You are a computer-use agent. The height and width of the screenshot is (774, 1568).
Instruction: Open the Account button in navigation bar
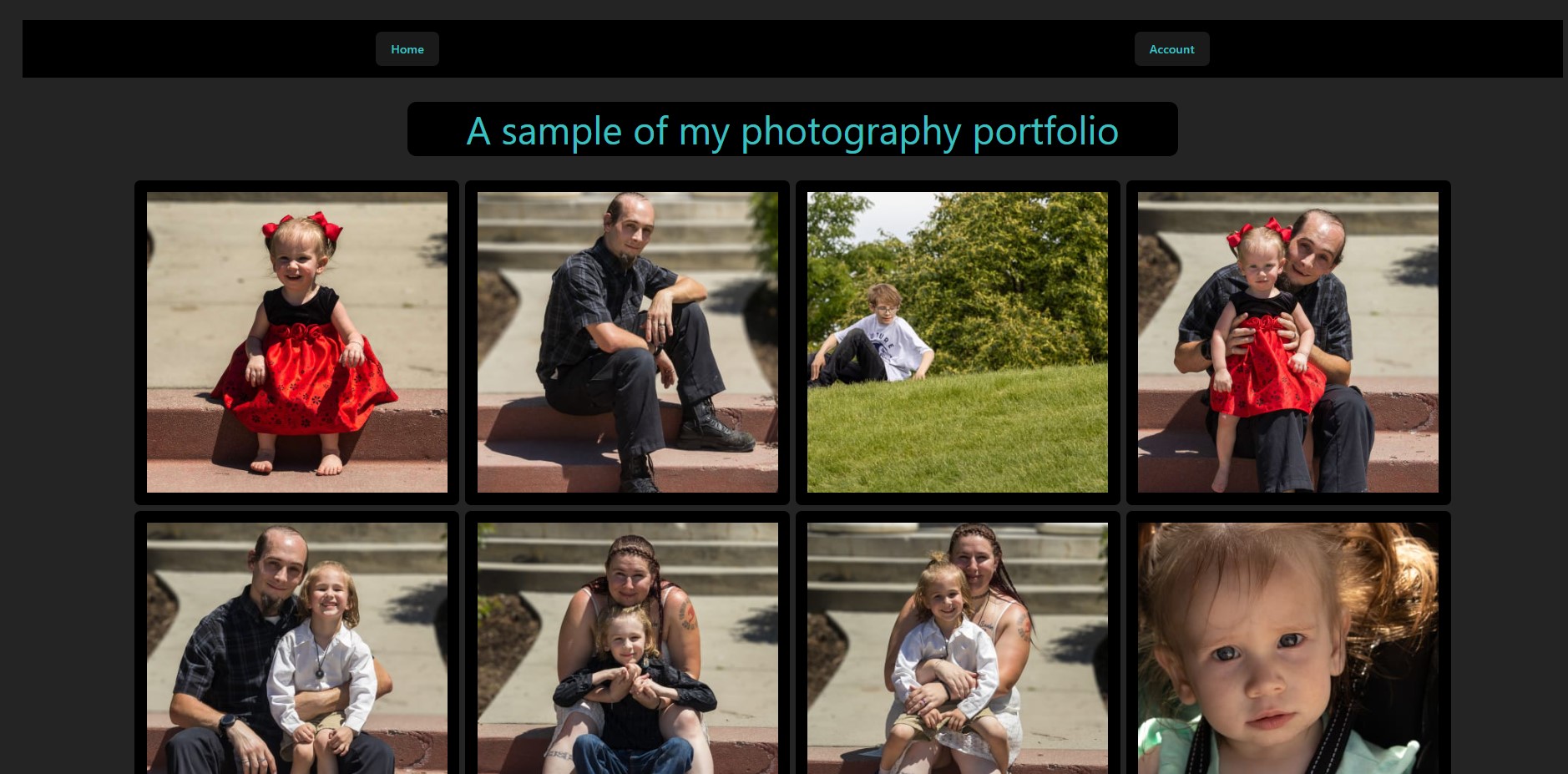tap(1171, 49)
